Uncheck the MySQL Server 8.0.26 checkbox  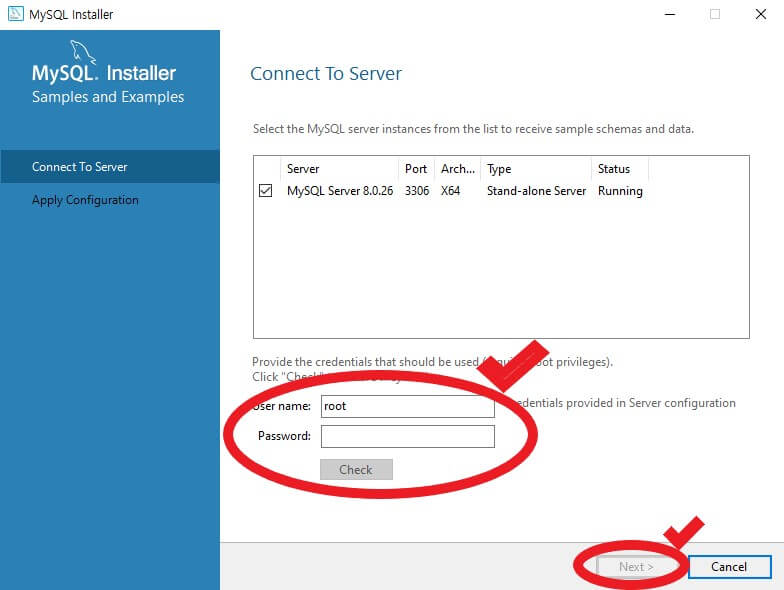pos(266,190)
